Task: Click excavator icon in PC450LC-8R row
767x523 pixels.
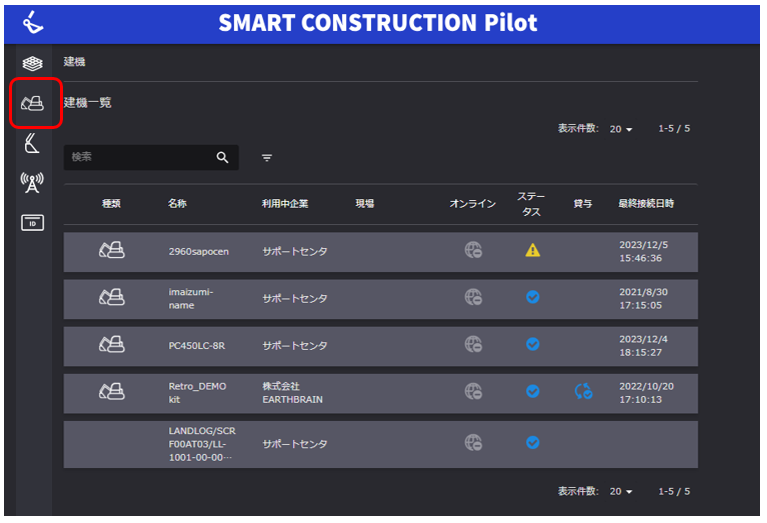Action: (x=112, y=344)
